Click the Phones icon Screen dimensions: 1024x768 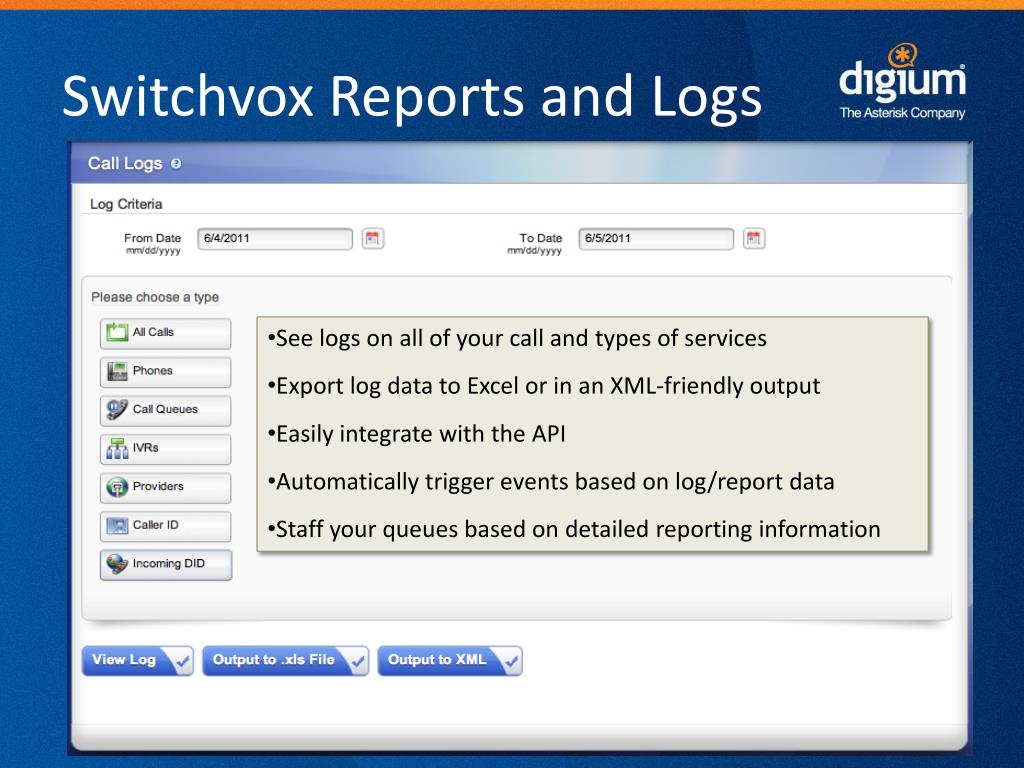click(117, 371)
